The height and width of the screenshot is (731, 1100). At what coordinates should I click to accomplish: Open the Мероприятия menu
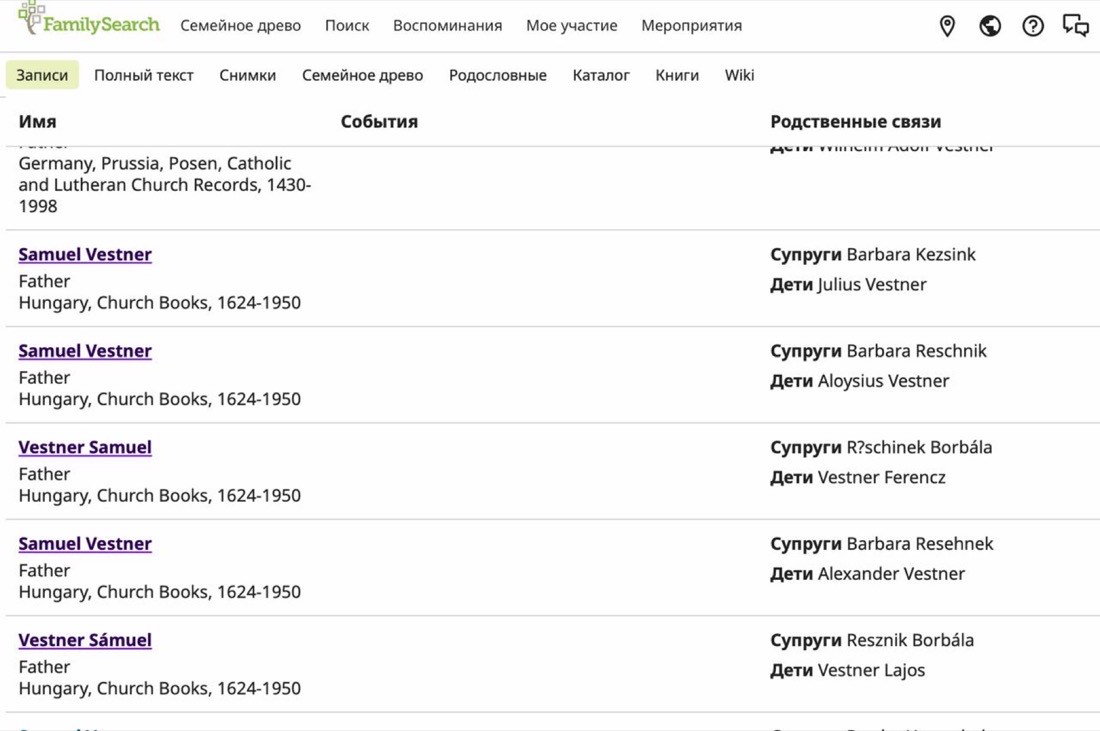pos(692,25)
